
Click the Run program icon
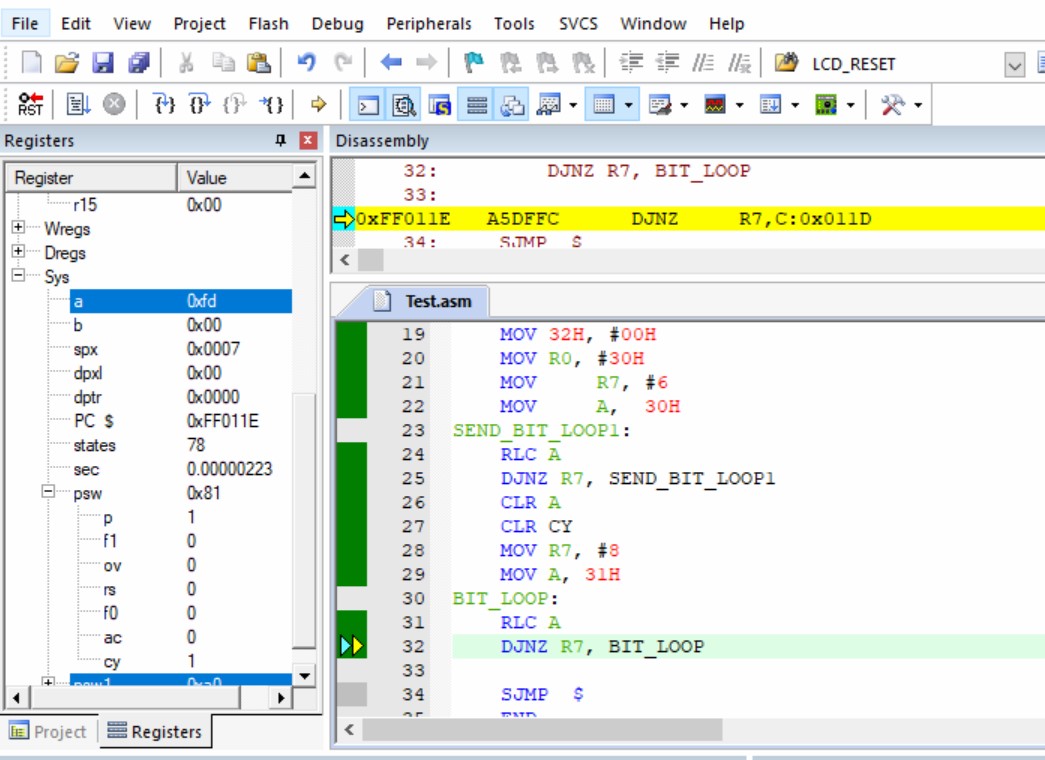(77, 104)
